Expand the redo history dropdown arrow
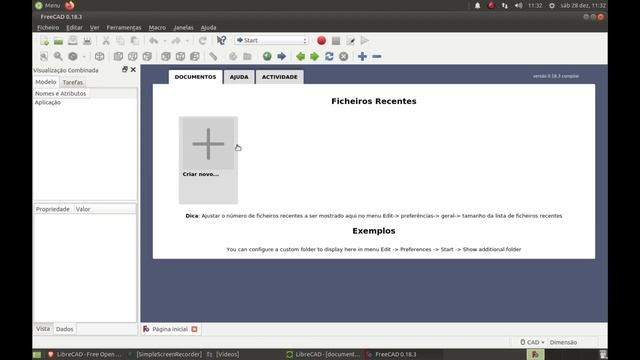 pyautogui.click(x=187, y=41)
